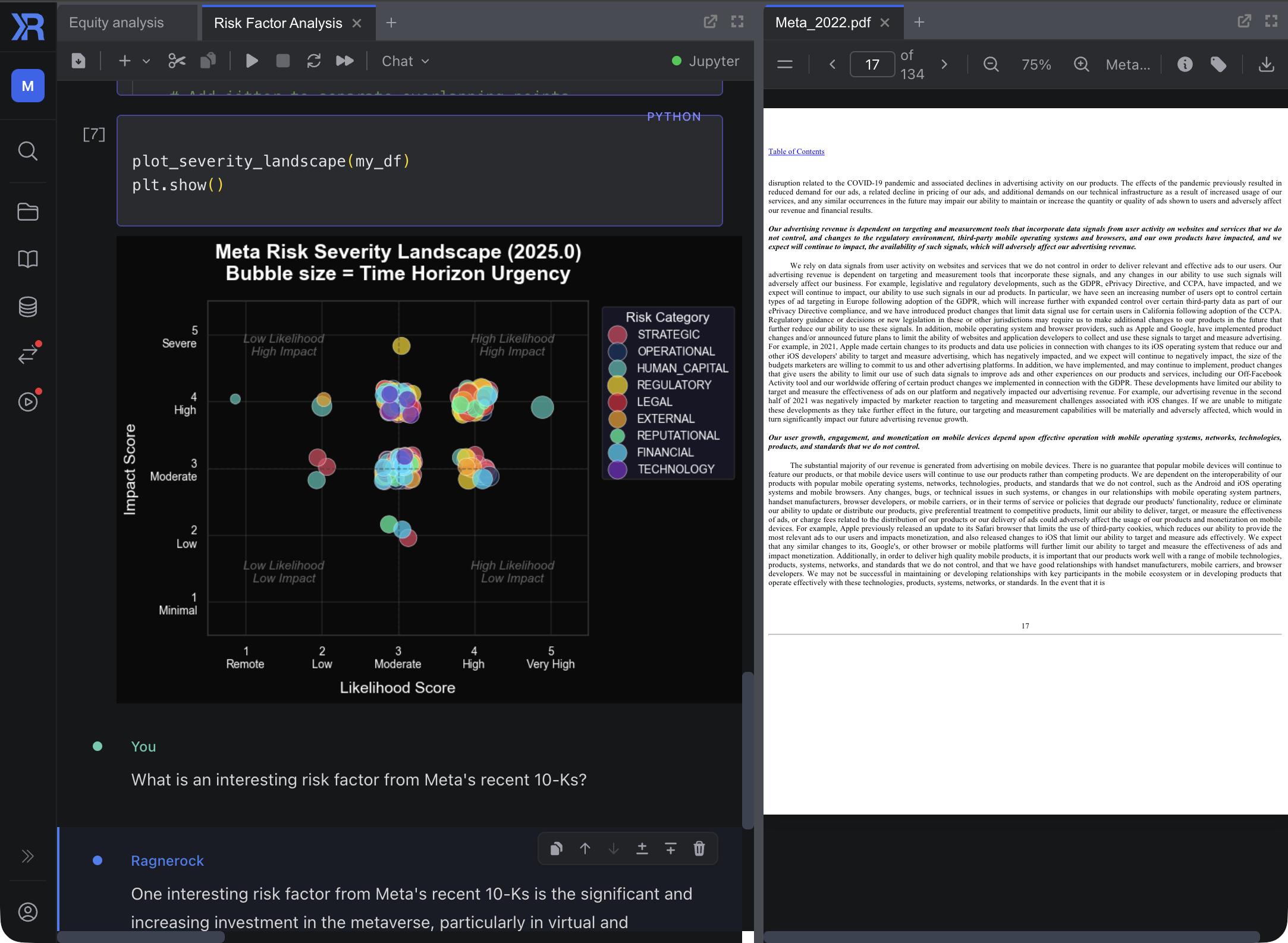Click the PDF page number input field
This screenshot has height=943, width=1288.
(872, 64)
